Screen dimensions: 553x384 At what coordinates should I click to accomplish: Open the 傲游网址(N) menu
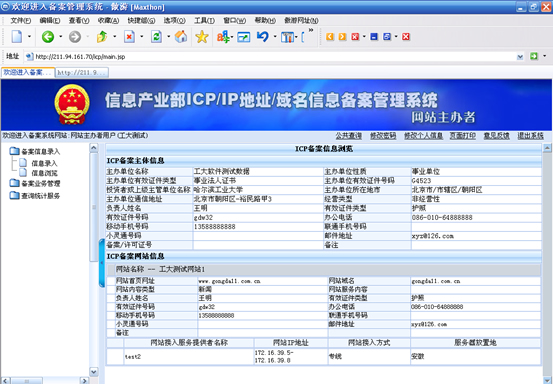[301, 20]
